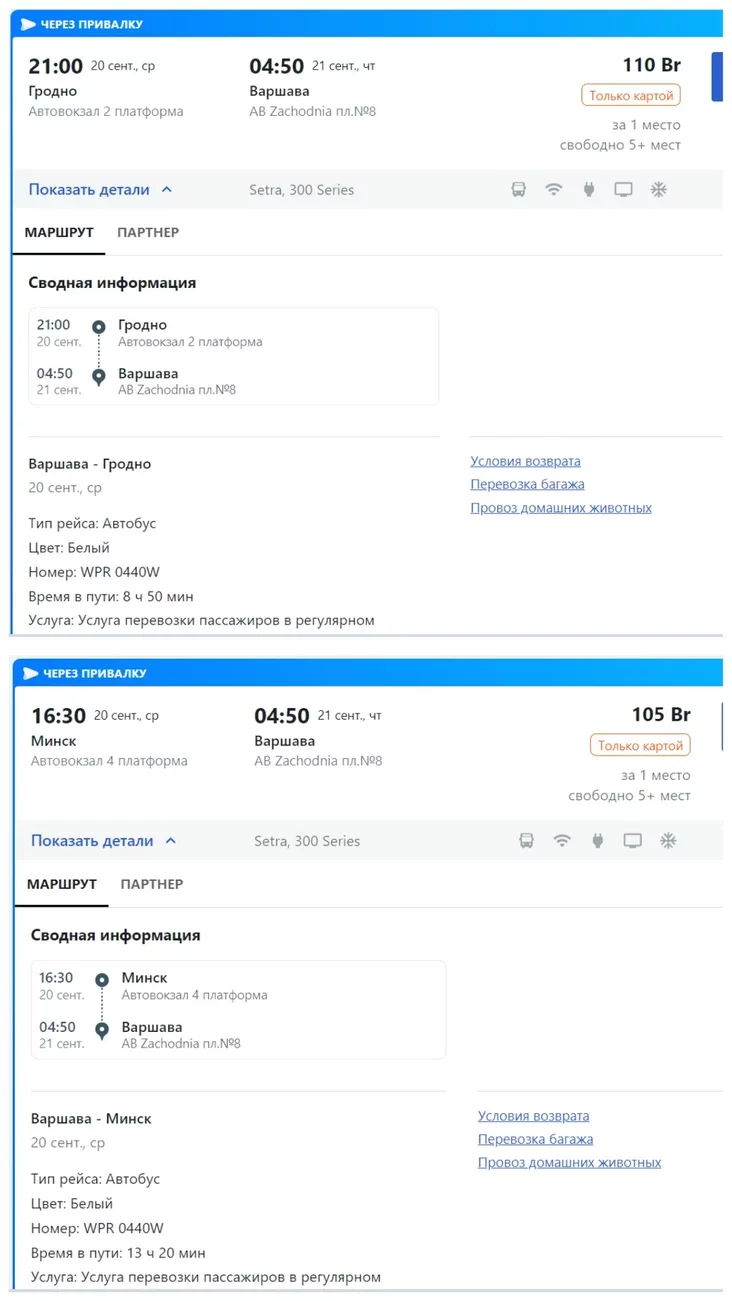Click the TV screen icon in the Grodno trip
Screen dimensions: 732x1301
pos(624,190)
